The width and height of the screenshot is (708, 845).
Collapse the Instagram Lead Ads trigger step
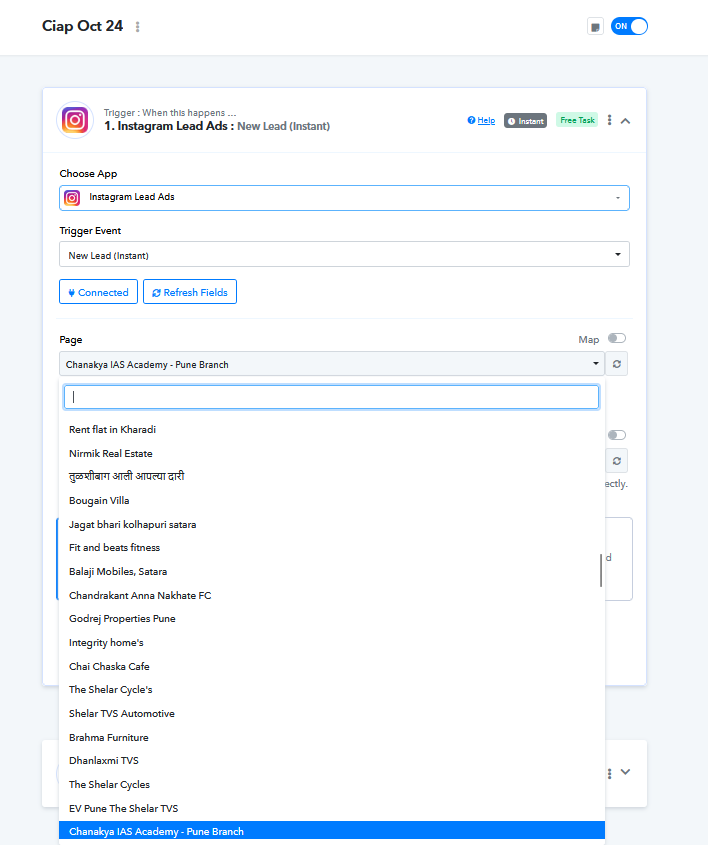point(625,121)
